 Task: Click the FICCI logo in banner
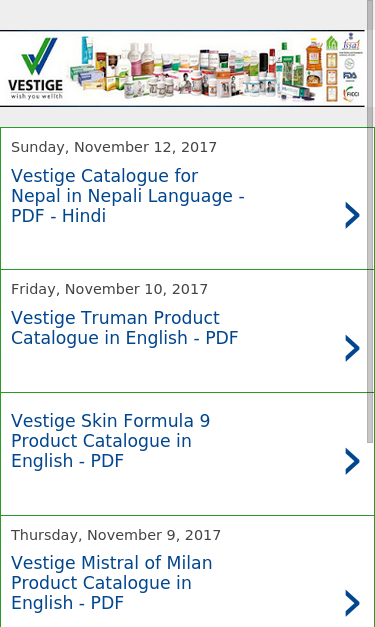351,94
